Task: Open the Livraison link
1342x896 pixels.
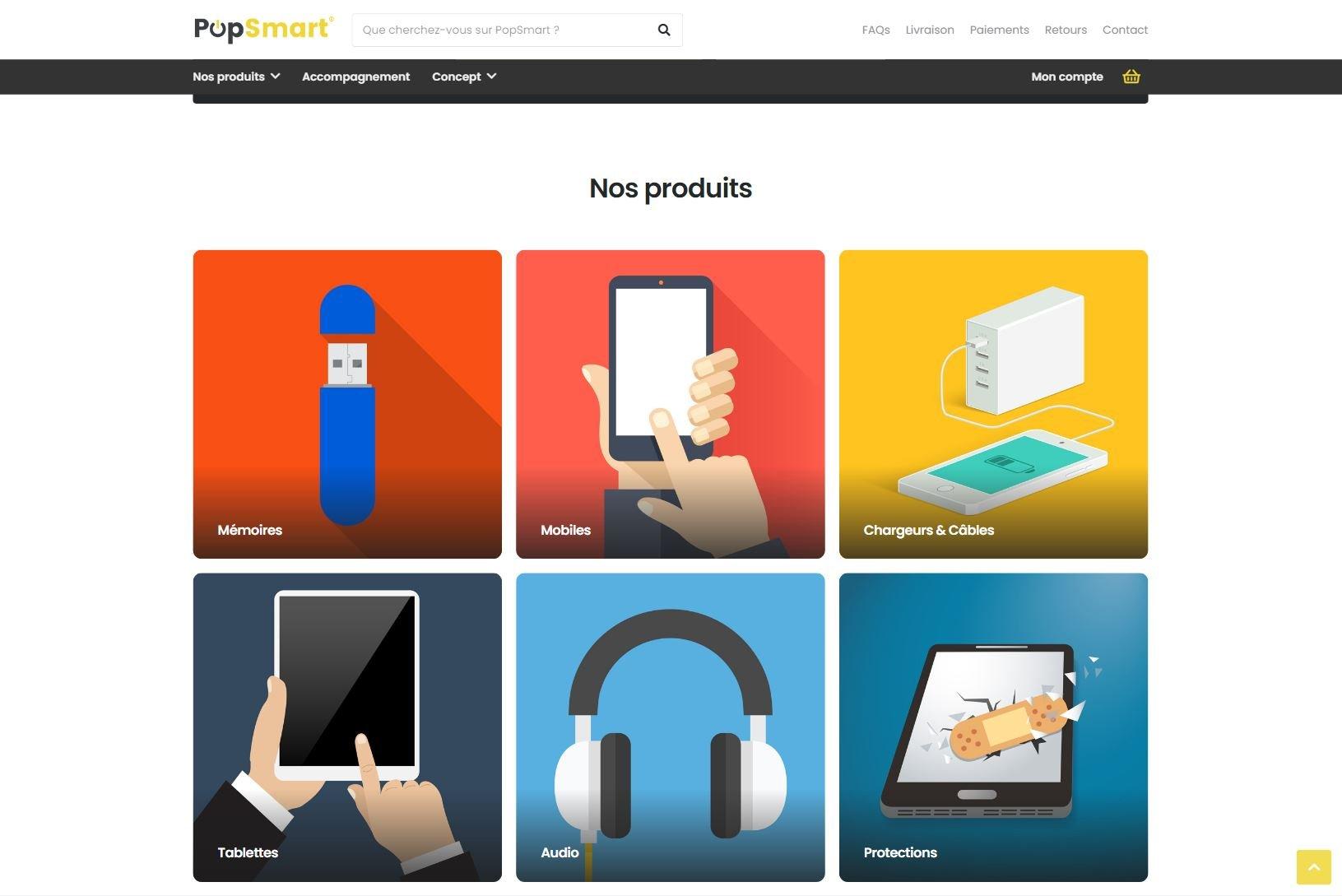Action: point(930,30)
